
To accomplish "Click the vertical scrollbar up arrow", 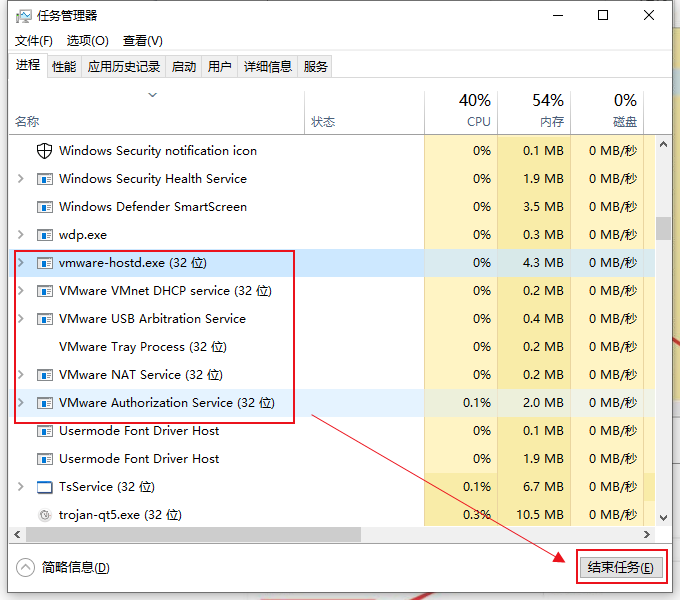I will point(663,144).
